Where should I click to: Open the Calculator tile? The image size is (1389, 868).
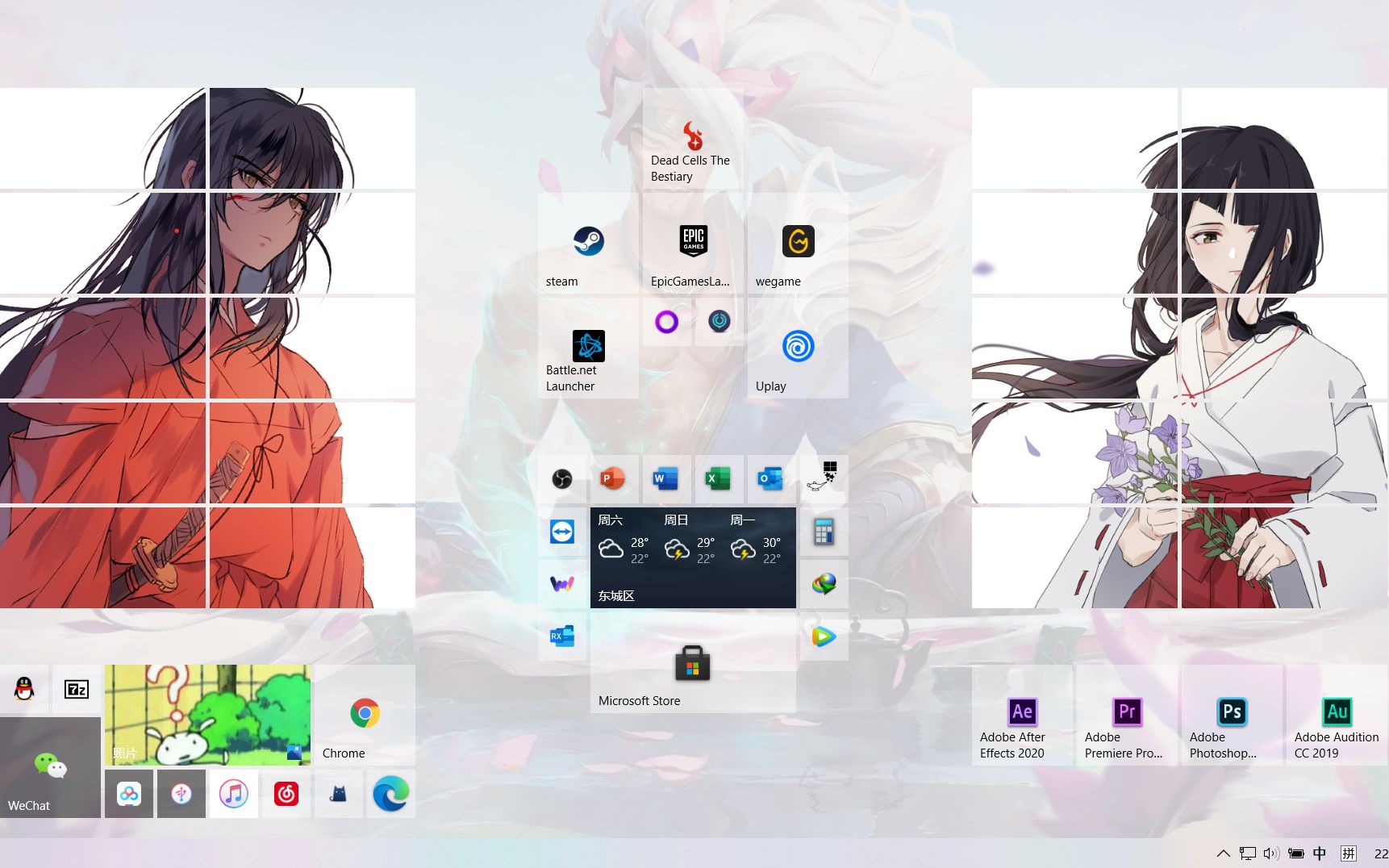pyautogui.click(x=824, y=532)
